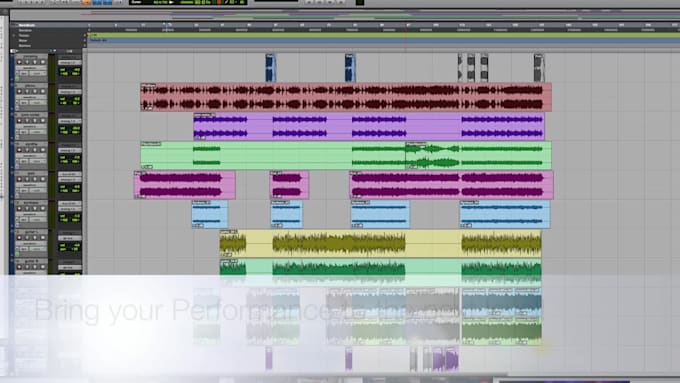This screenshot has height=383, width=680.
Task: Click the green tempo ruler bar
Action: pyautogui.click(x=384, y=35)
